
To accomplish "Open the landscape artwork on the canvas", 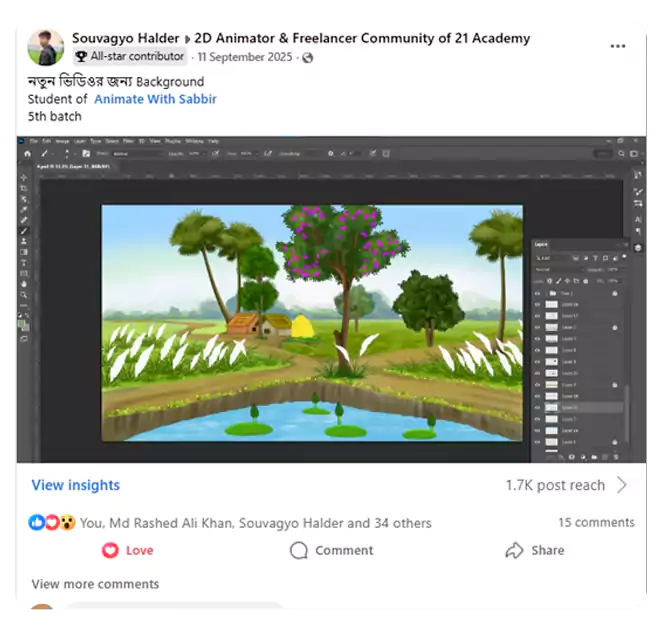I will click(x=312, y=322).
